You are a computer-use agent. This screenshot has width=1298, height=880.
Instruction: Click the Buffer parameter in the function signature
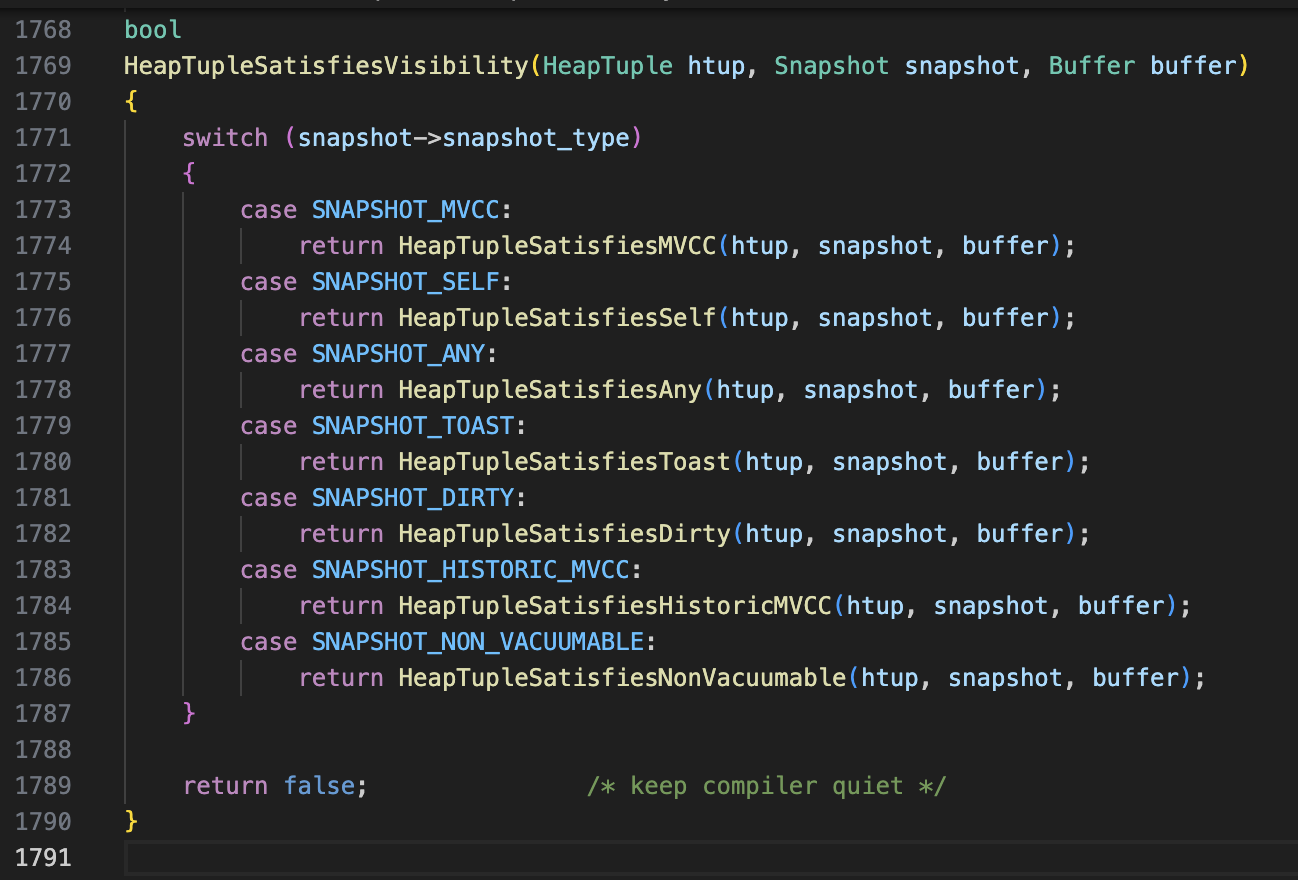point(1091,65)
